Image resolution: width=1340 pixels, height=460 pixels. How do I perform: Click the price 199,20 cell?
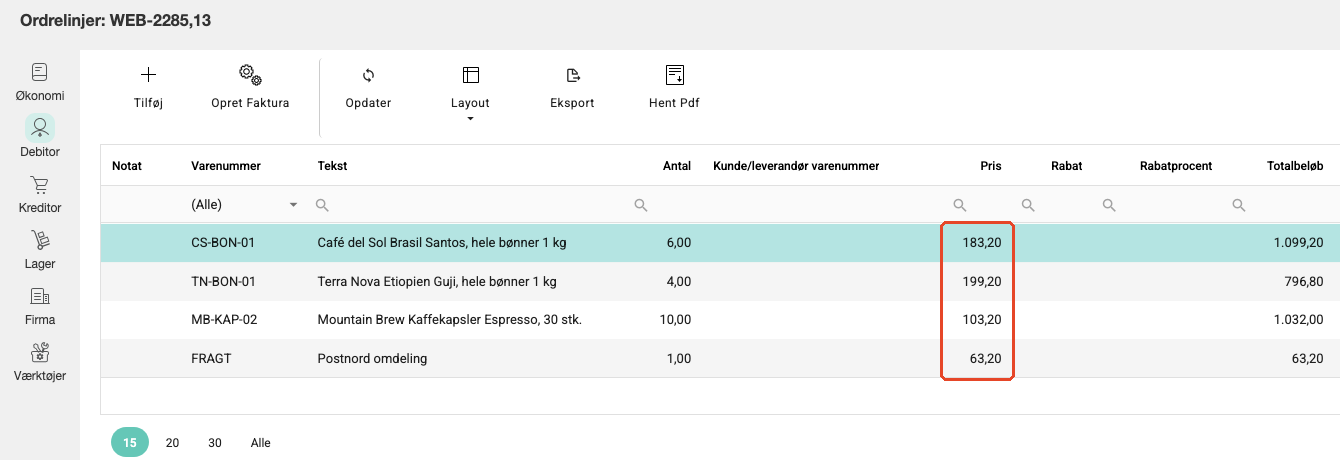click(x=982, y=281)
